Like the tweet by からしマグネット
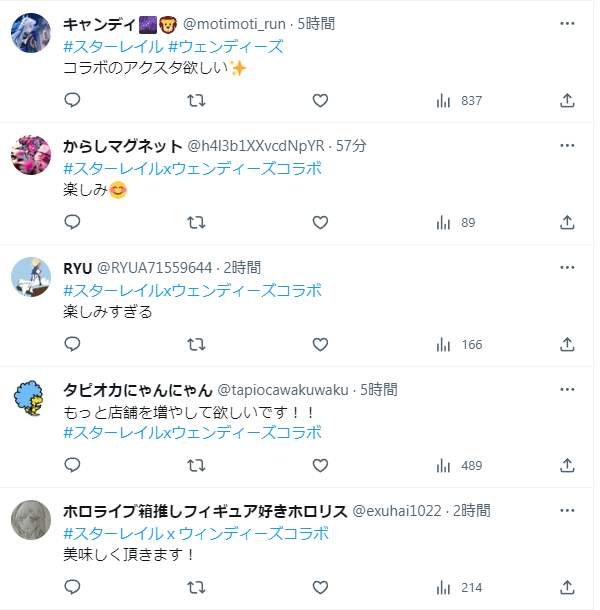This screenshot has width=600, height=610. [320, 222]
